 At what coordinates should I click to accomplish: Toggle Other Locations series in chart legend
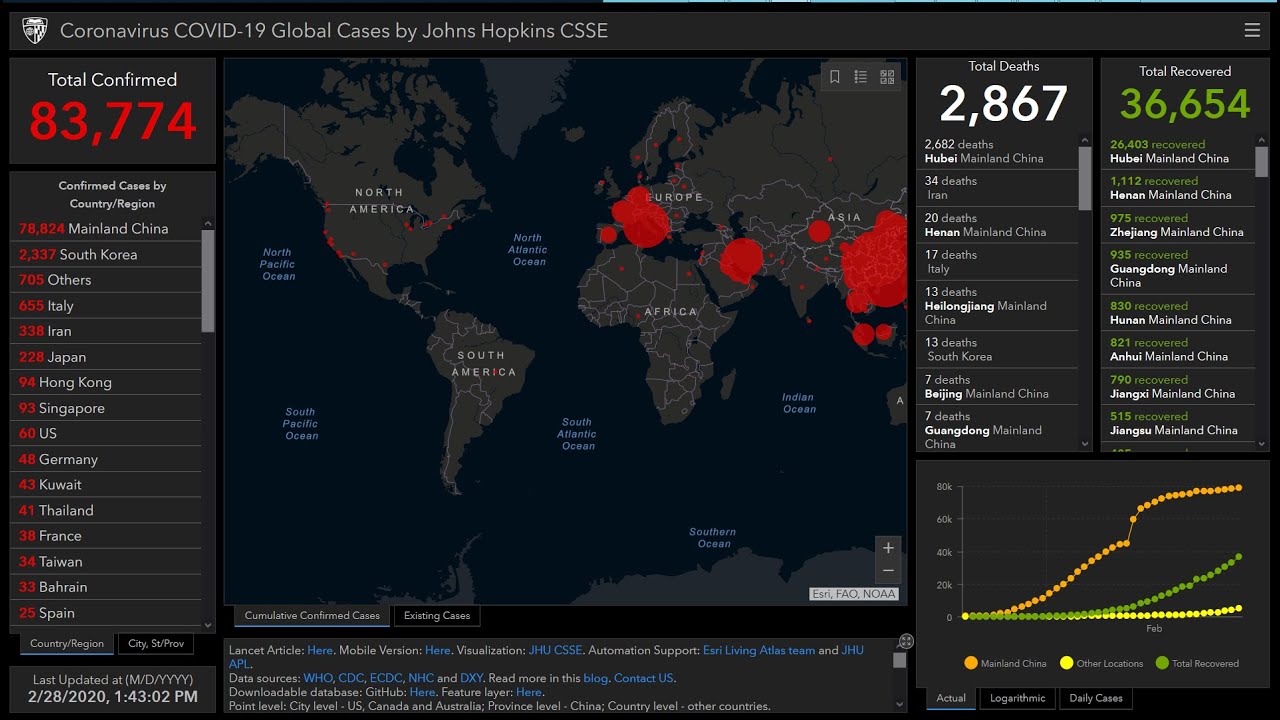(1101, 663)
